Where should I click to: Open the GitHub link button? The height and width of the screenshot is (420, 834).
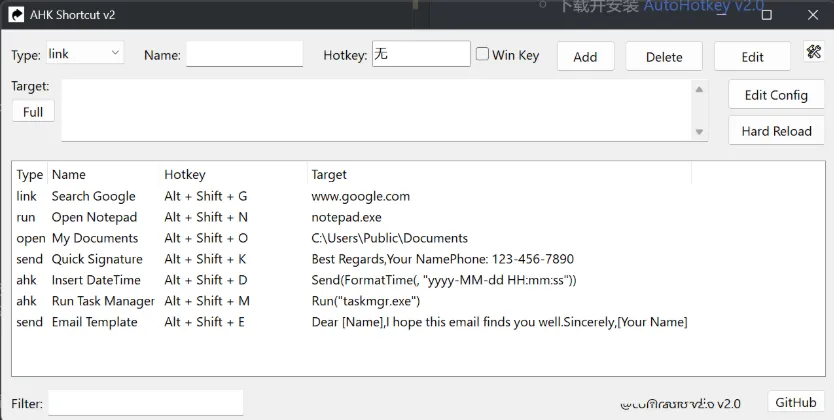(796, 402)
